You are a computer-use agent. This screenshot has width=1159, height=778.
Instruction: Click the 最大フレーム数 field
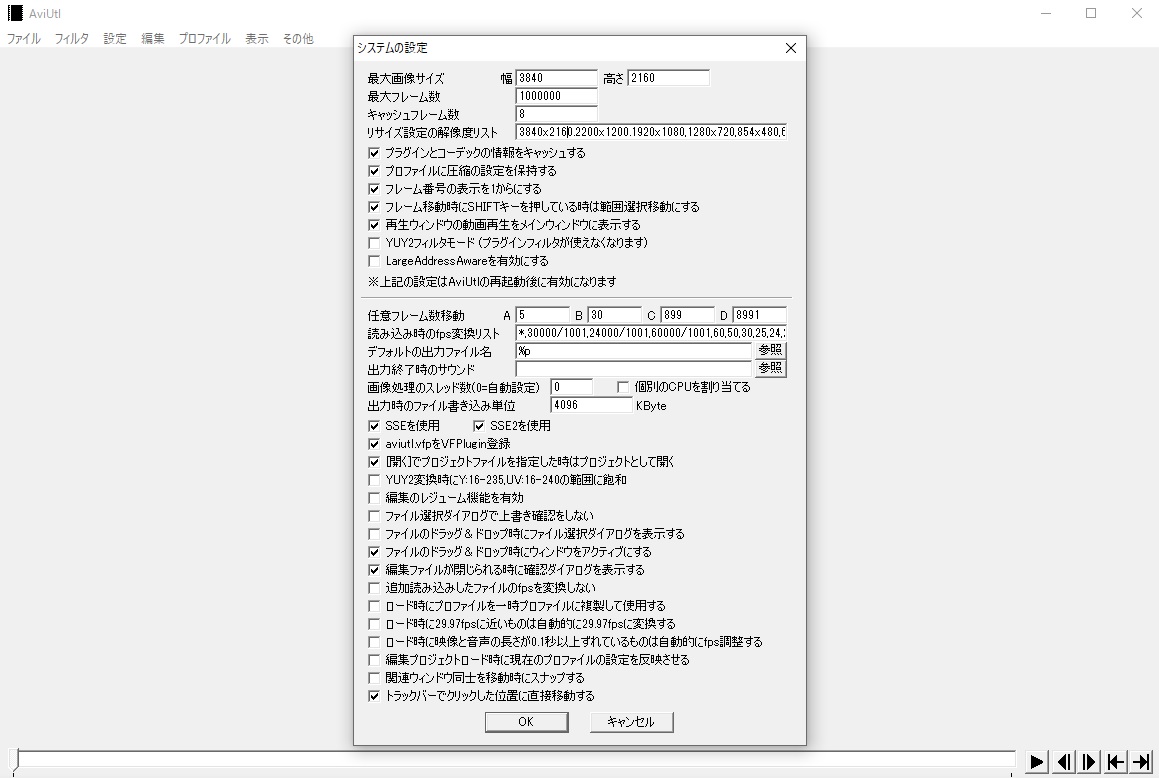click(556, 96)
